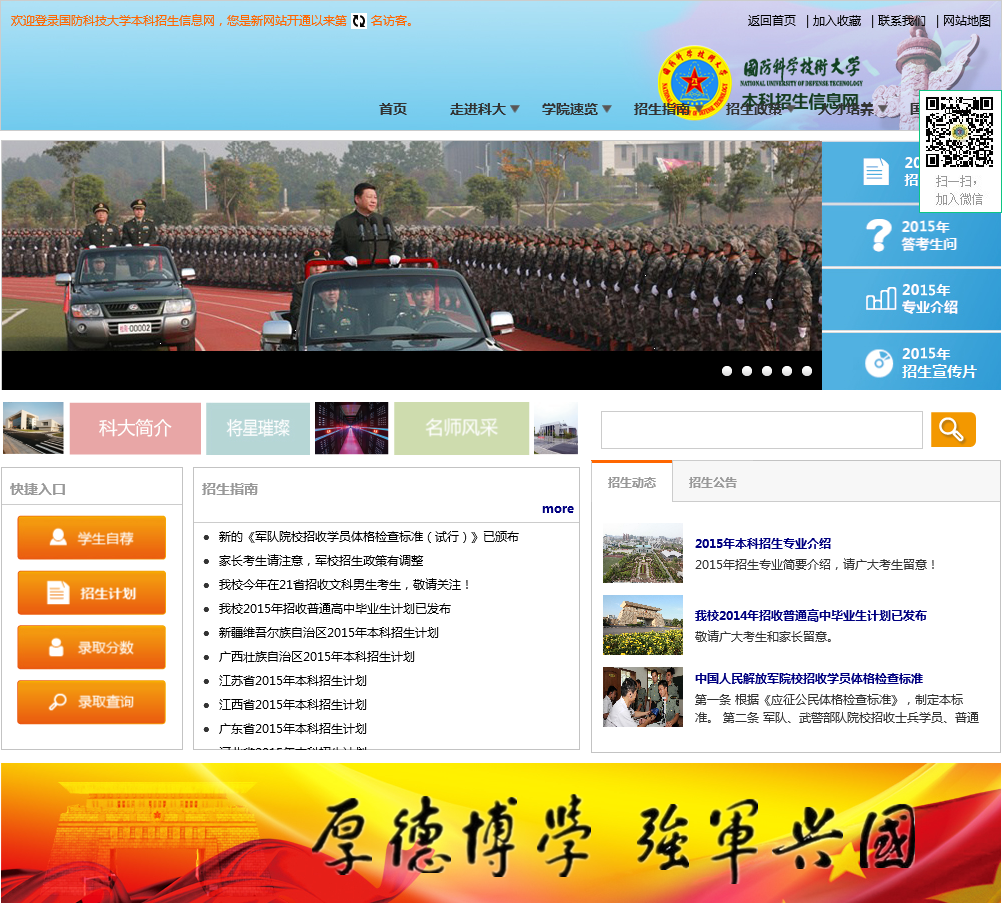The image size is (1002, 911).
Task: Click the search text input field
Action: [x=762, y=430]
